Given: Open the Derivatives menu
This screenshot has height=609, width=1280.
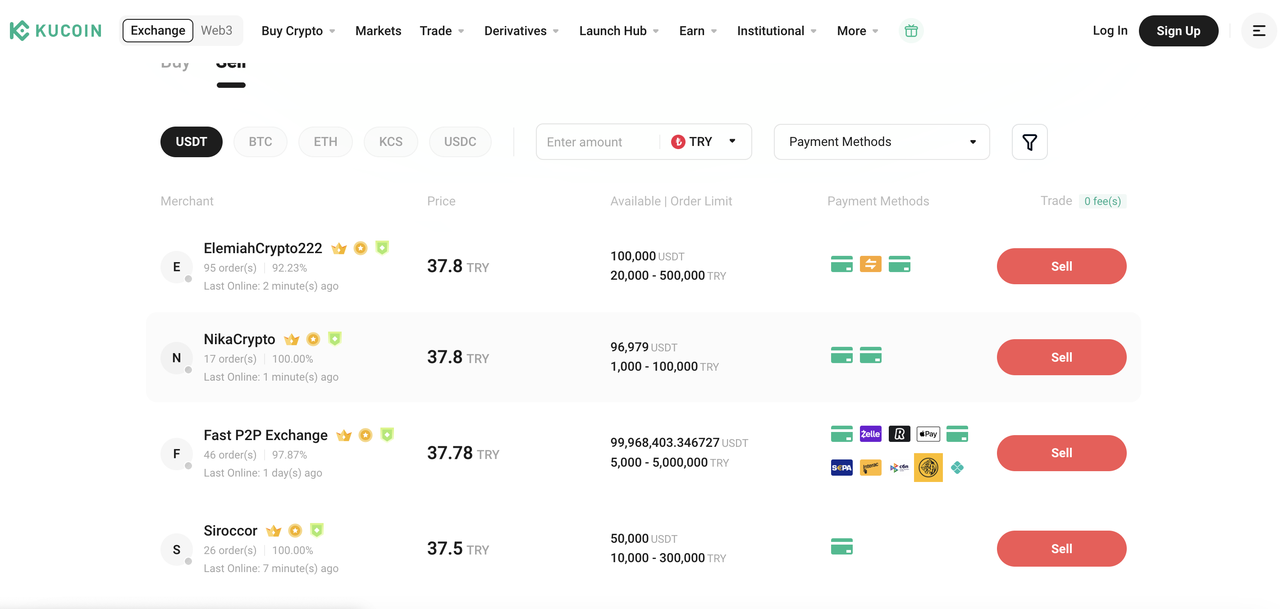Looking at the screenshot, I should tap(521, 31).
